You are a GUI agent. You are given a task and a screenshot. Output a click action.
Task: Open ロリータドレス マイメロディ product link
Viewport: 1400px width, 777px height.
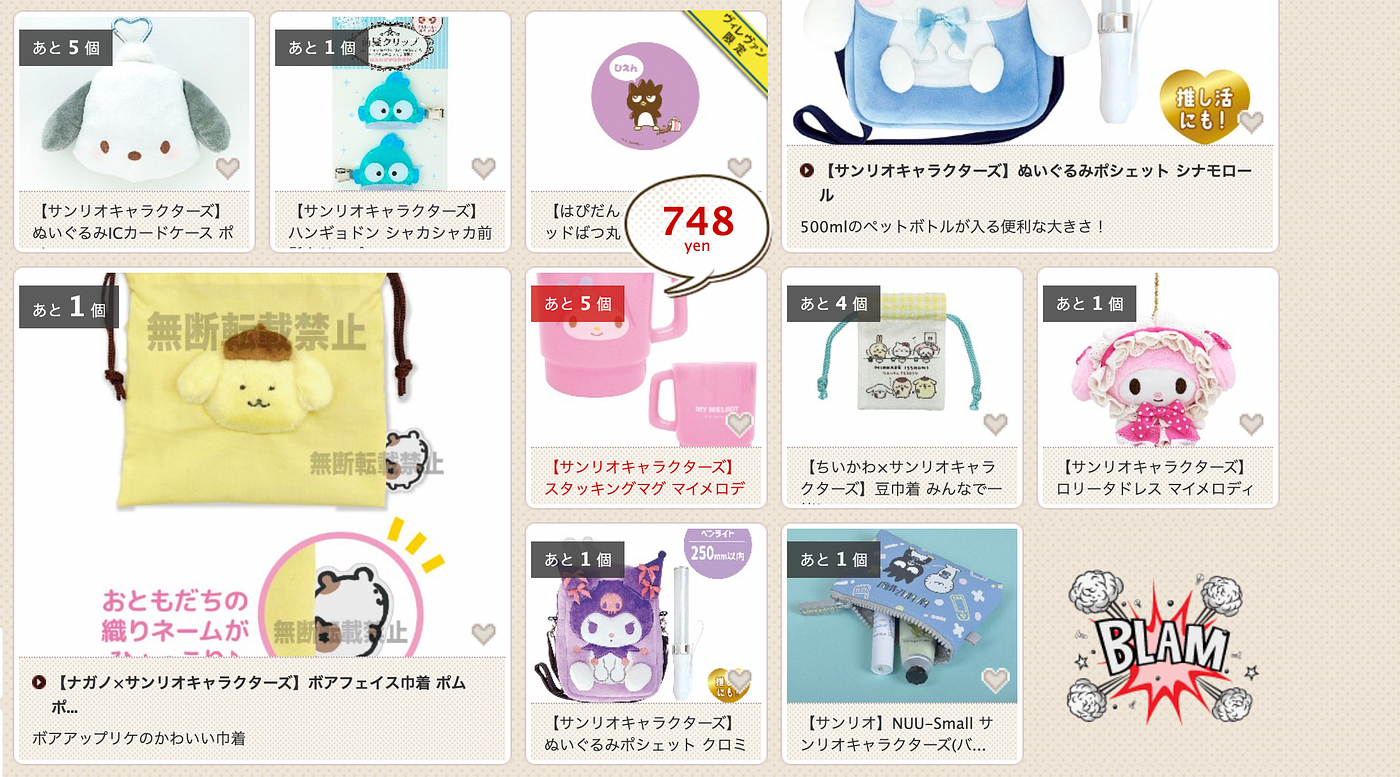click(x=1158, y=478)
